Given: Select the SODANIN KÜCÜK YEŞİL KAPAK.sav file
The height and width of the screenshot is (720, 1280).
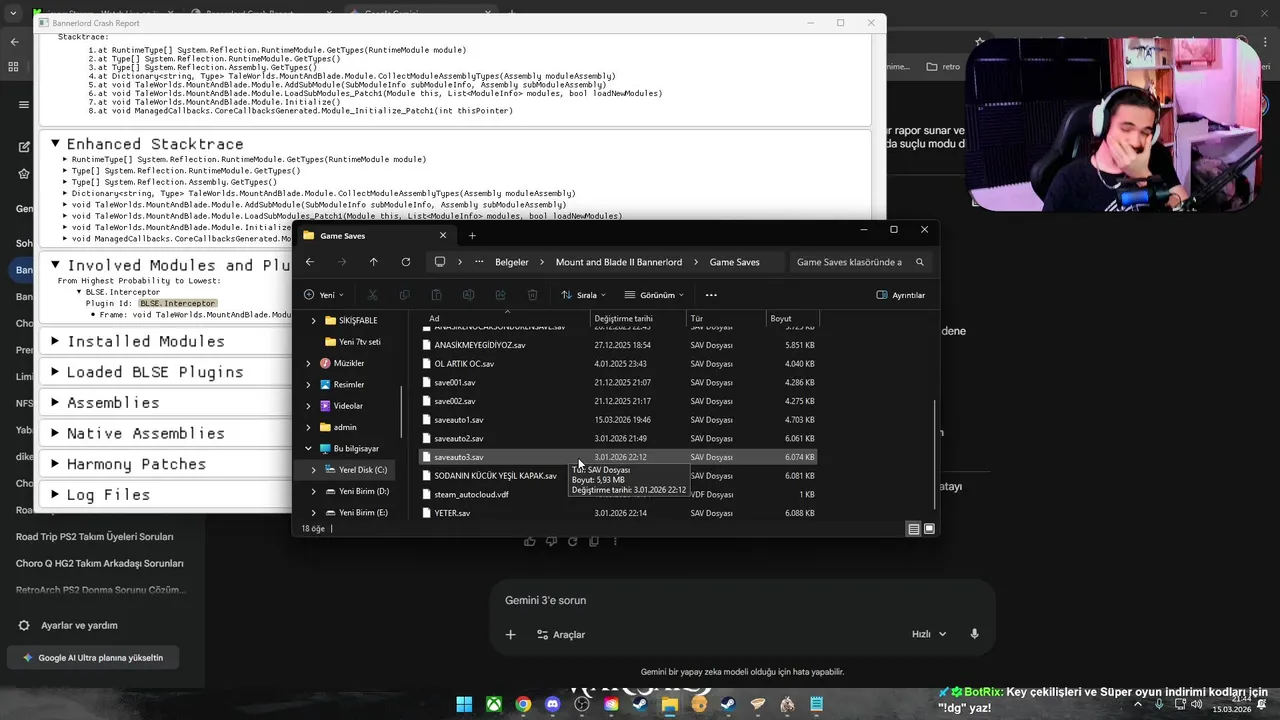Looking at the screenshot, I should pyautogui.click(x=619, y=476).
